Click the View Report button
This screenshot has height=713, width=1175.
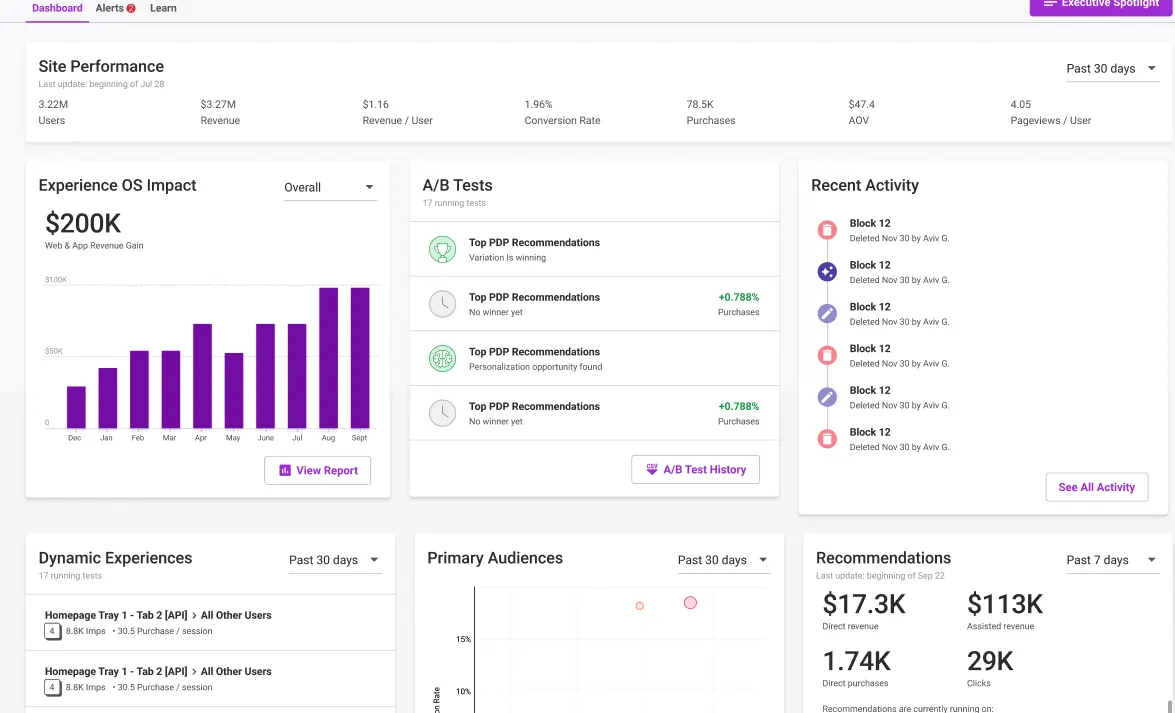[317, 470]
